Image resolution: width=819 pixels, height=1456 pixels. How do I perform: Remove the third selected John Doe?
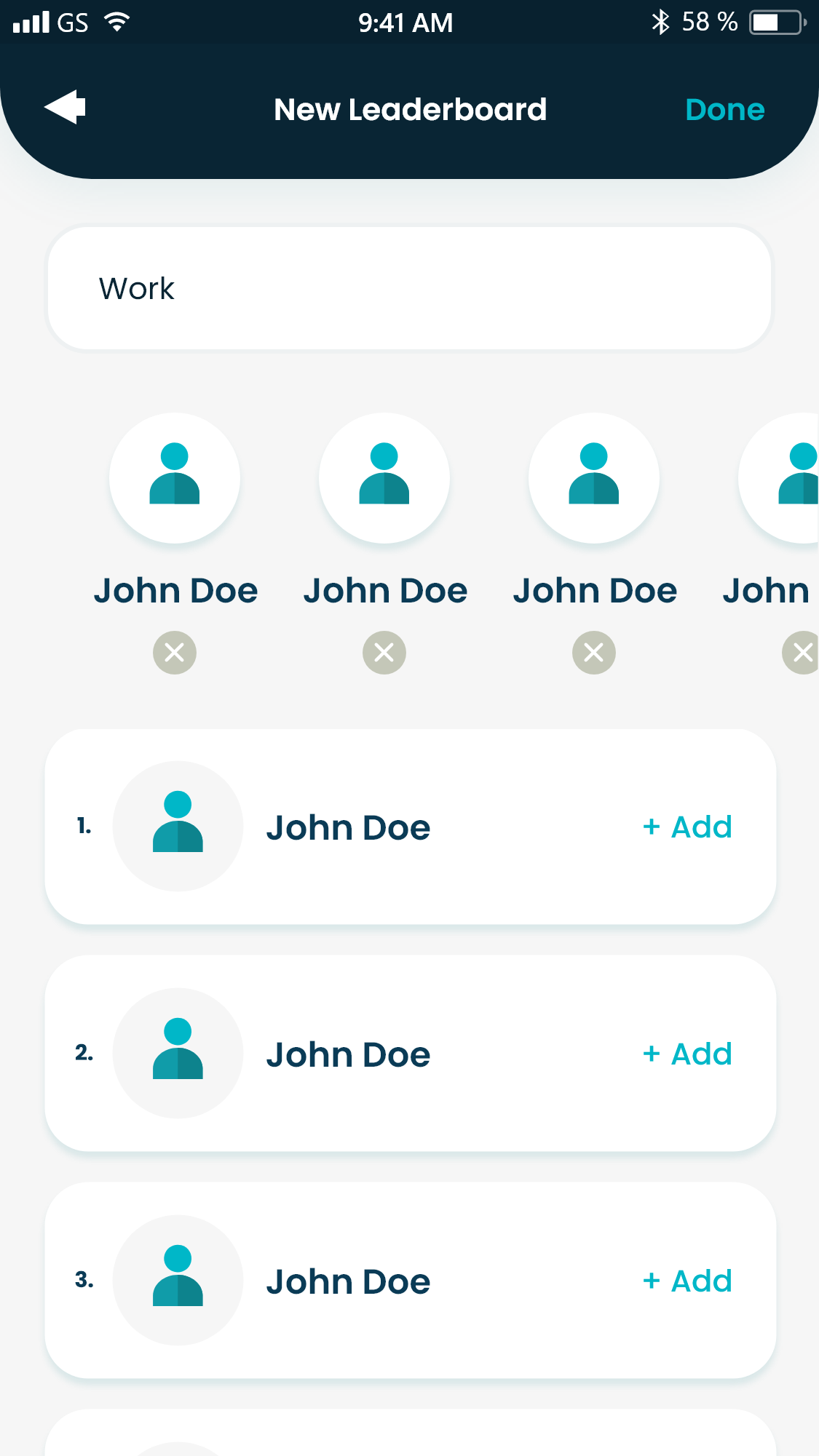coord(594,653)
